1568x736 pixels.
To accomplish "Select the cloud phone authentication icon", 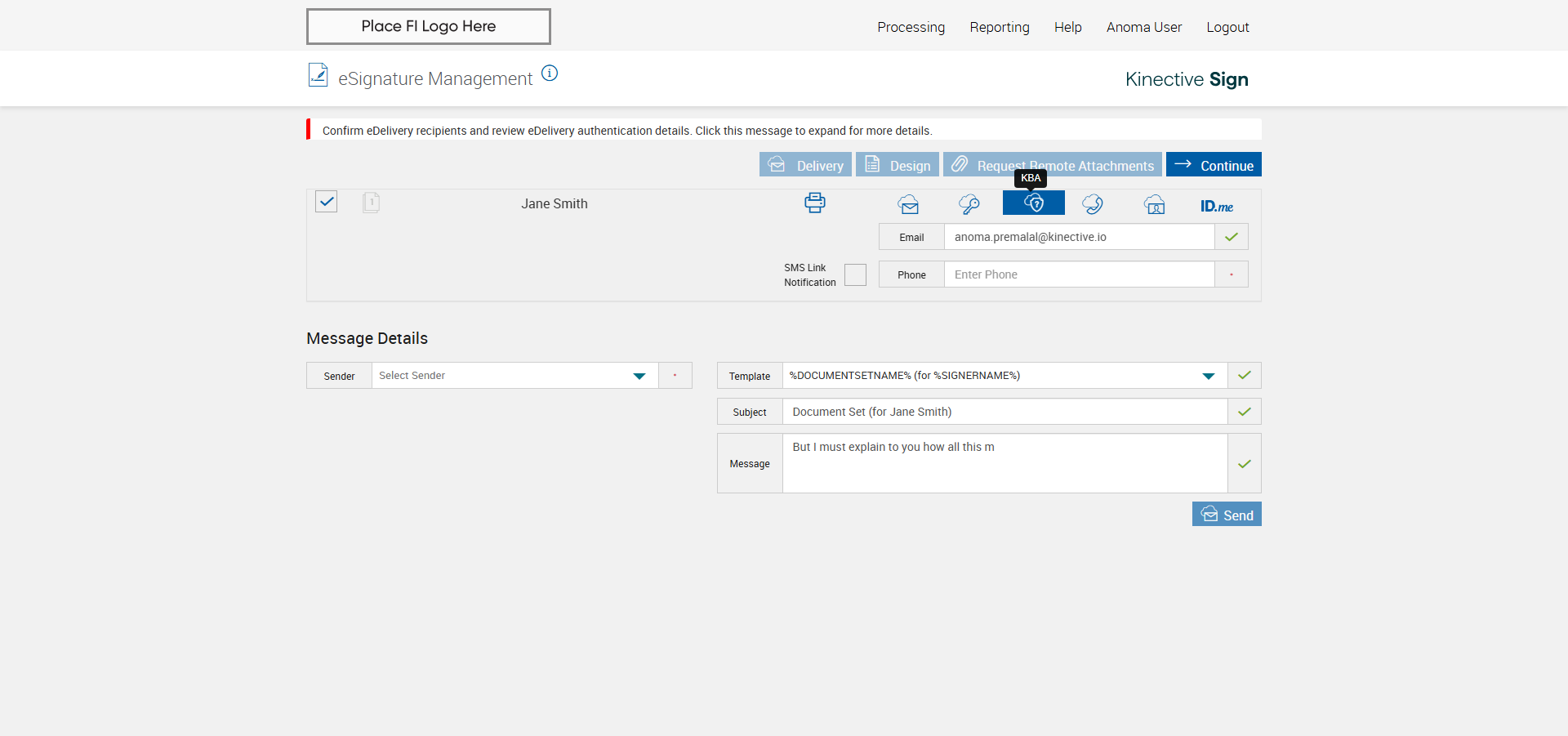I will point(1093,204).
